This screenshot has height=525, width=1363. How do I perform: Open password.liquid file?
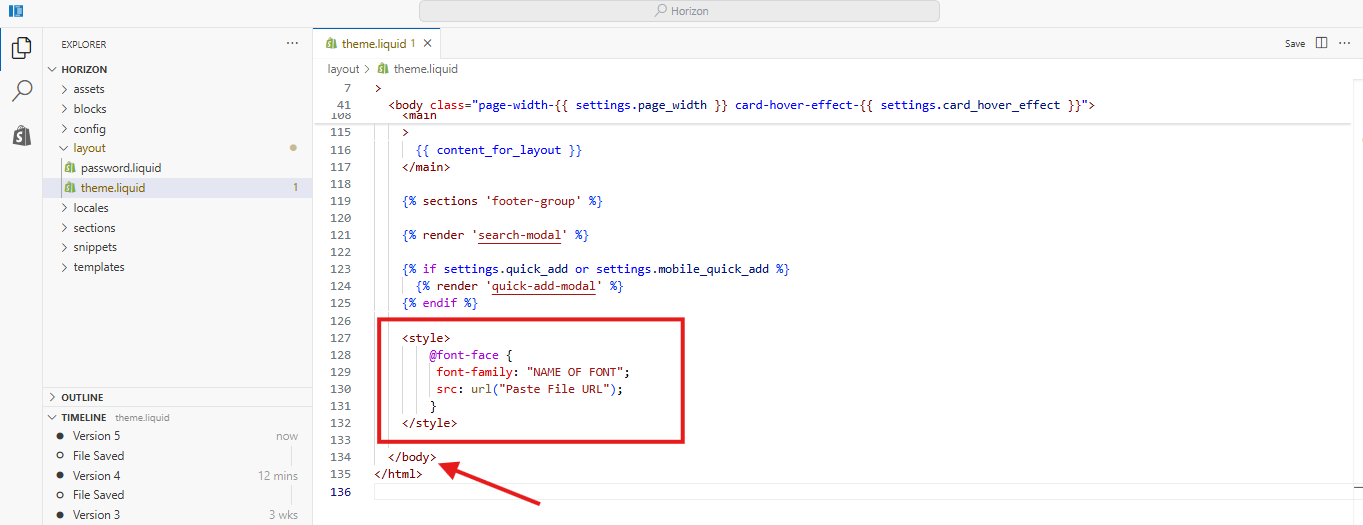pyautogui.click(x=120, y=168)
